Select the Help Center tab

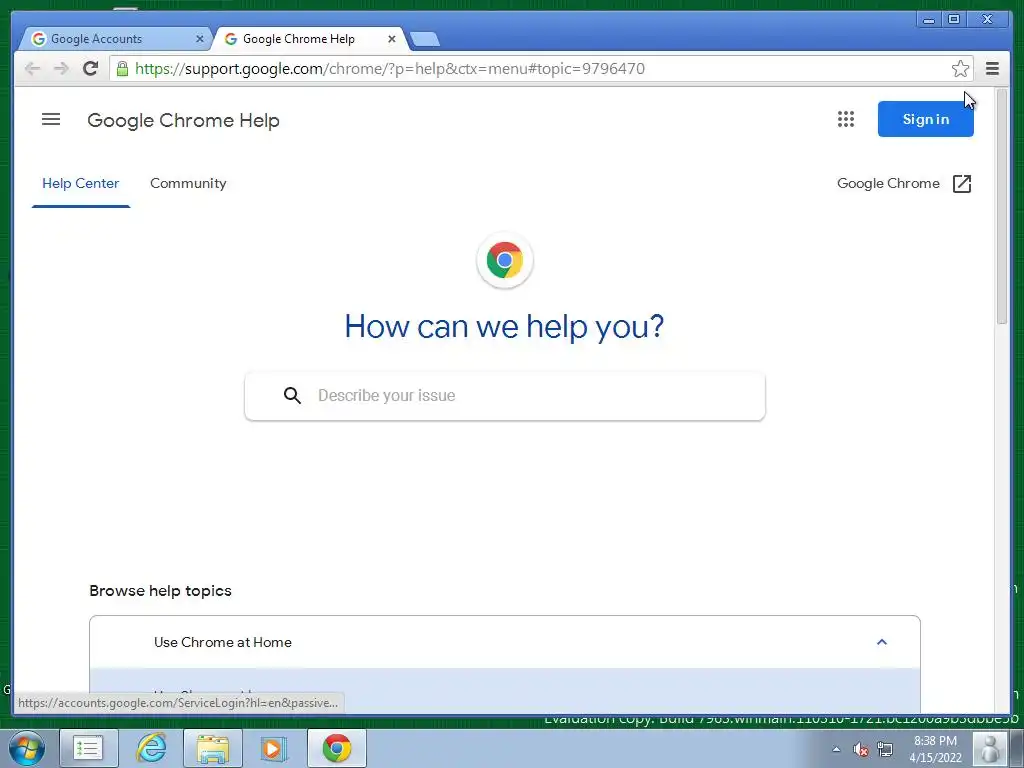(x=81, y=184)
